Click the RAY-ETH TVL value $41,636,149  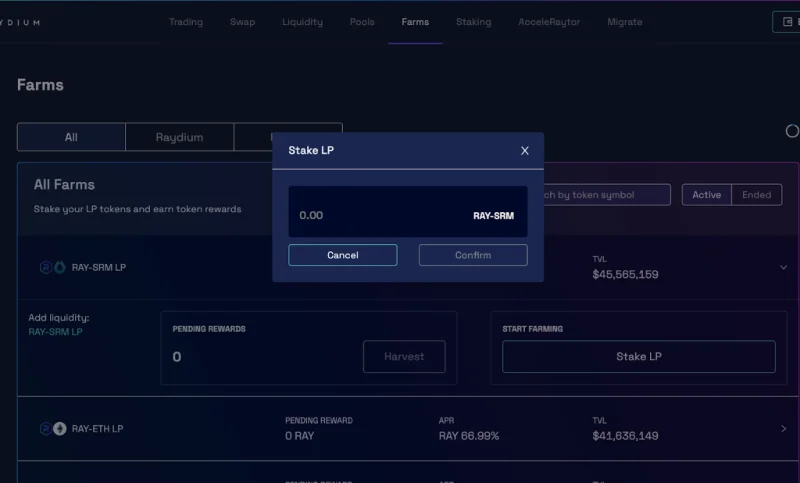click(625, 436)
